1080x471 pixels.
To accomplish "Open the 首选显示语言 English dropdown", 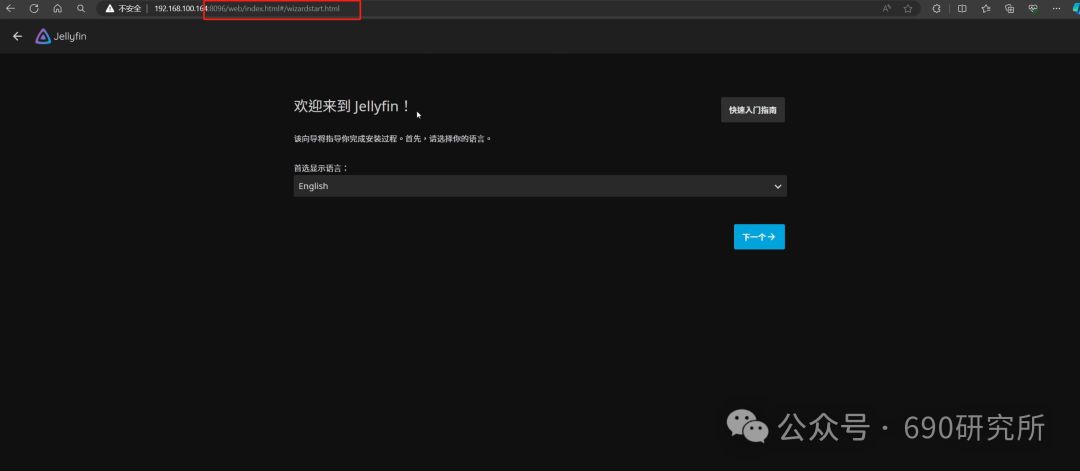I will pyautogui.click(x=540, y=186).
